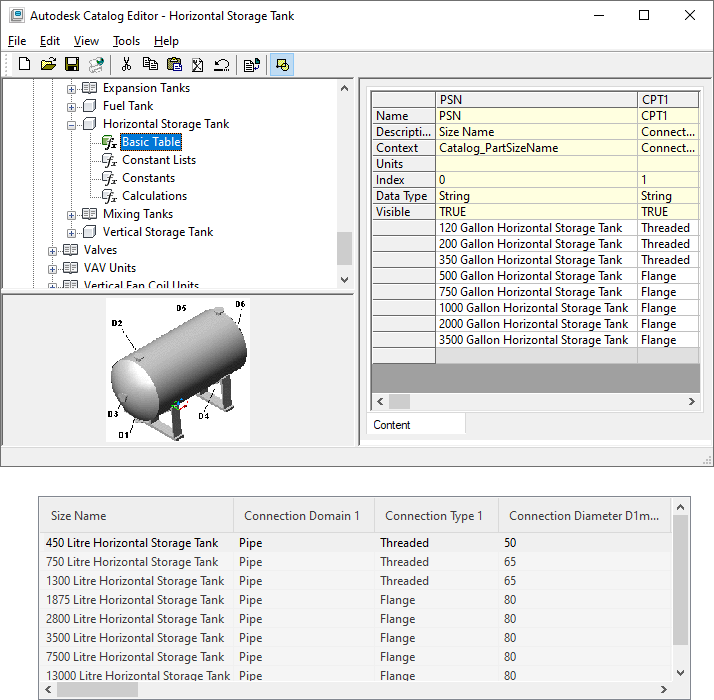The height and width of the screenshot is (700, 714).
Task: Click the Basic Table function icon
Action: point(109,142)
